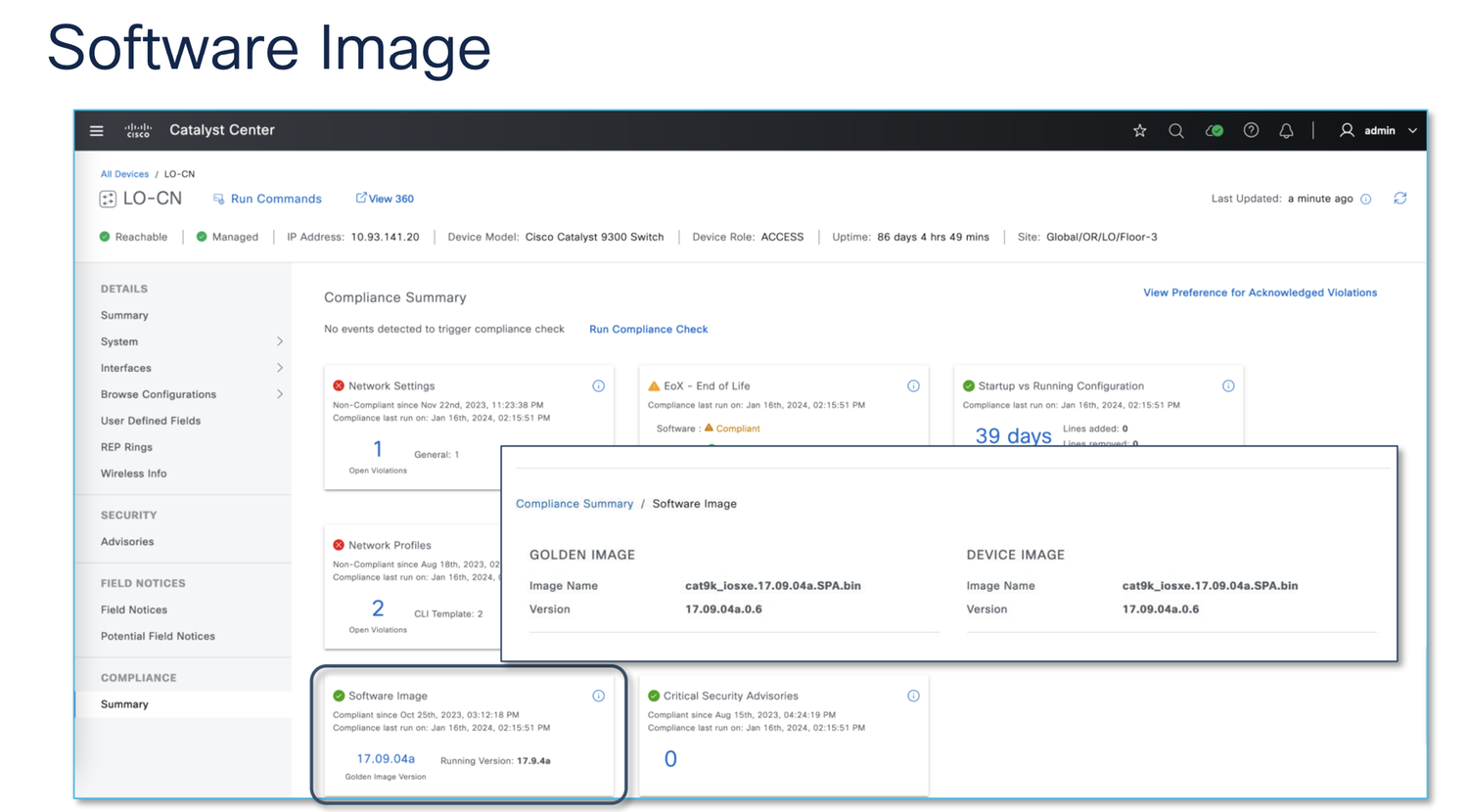1468x812 pixels.
Task: Open global search magnifier icon
Action: tap(1176, 130)
